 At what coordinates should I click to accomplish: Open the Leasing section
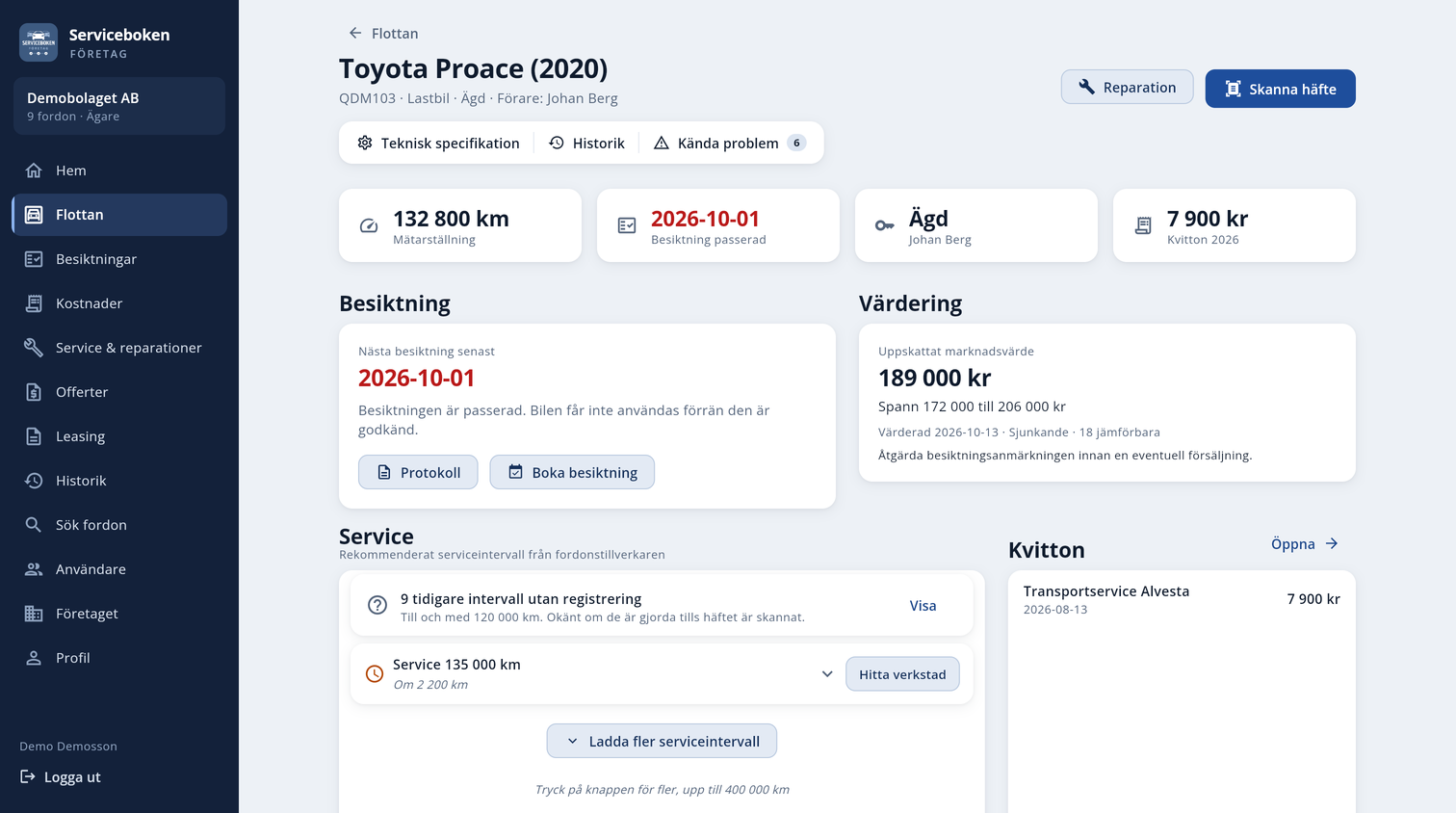click(119, 436)
